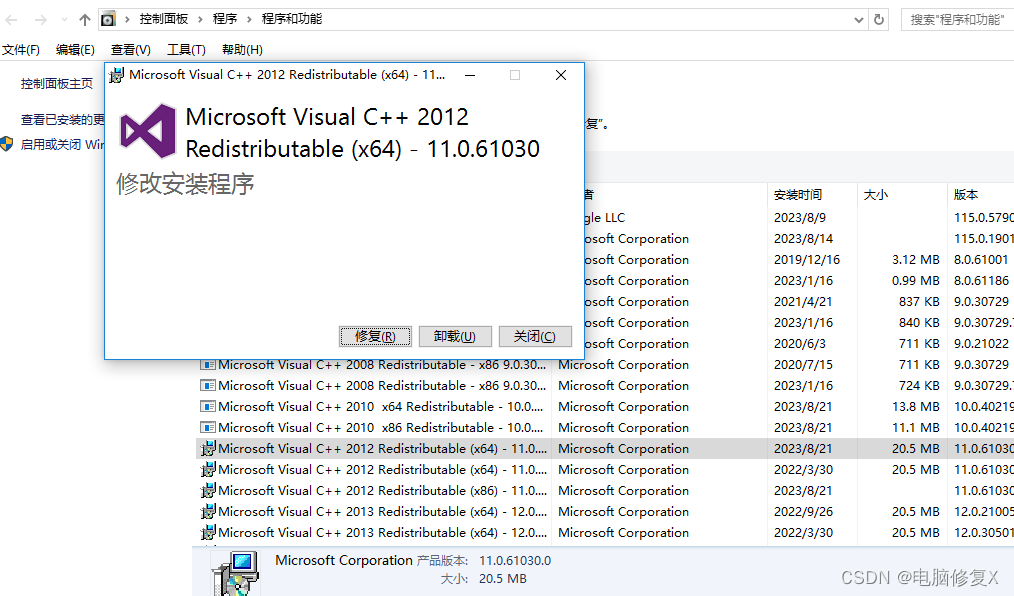Click the 2020/6/3 install date cell
This screenshot has height=596, width=1014.
point(799,343)
